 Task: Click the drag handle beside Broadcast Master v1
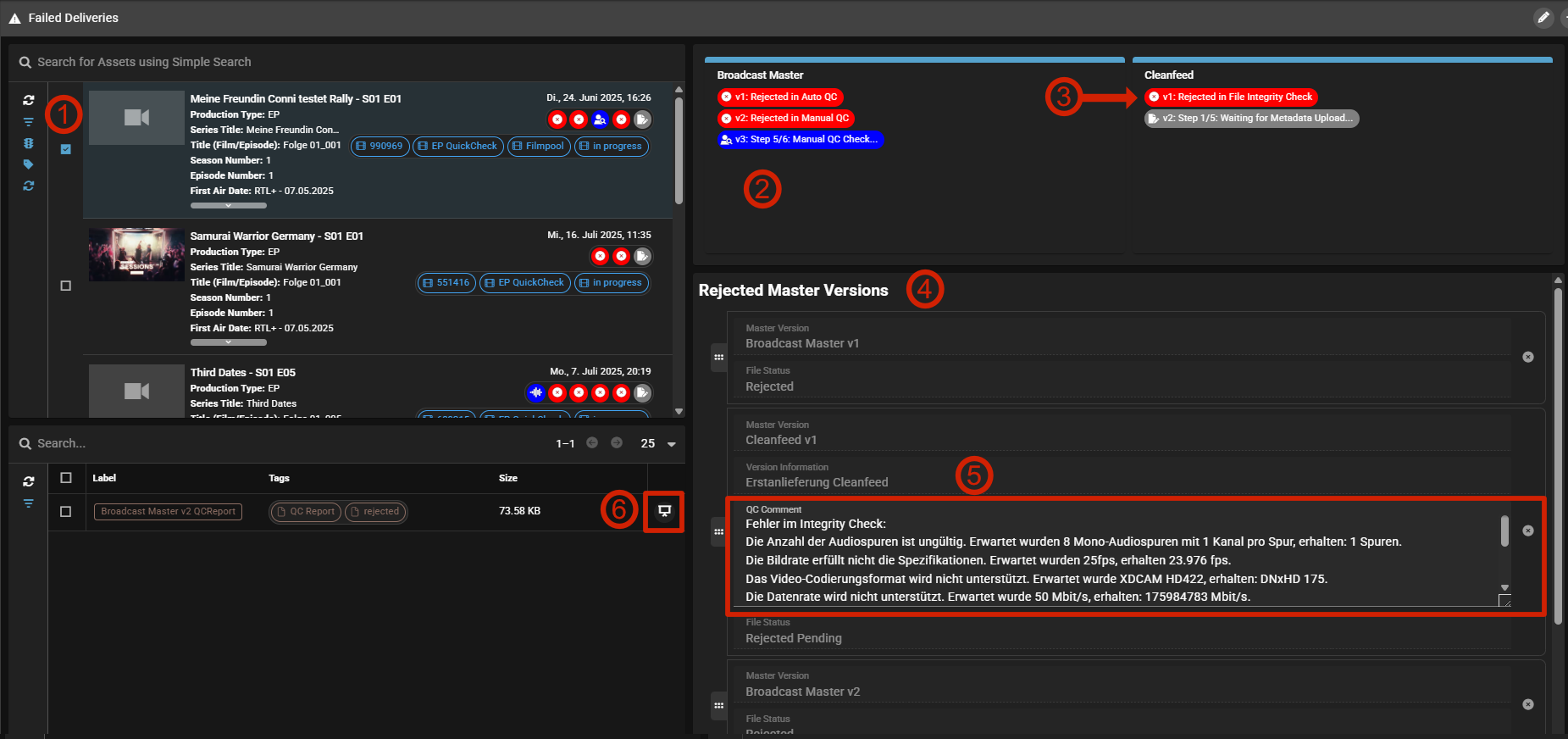pyautogui.click(x=718, y=357)
